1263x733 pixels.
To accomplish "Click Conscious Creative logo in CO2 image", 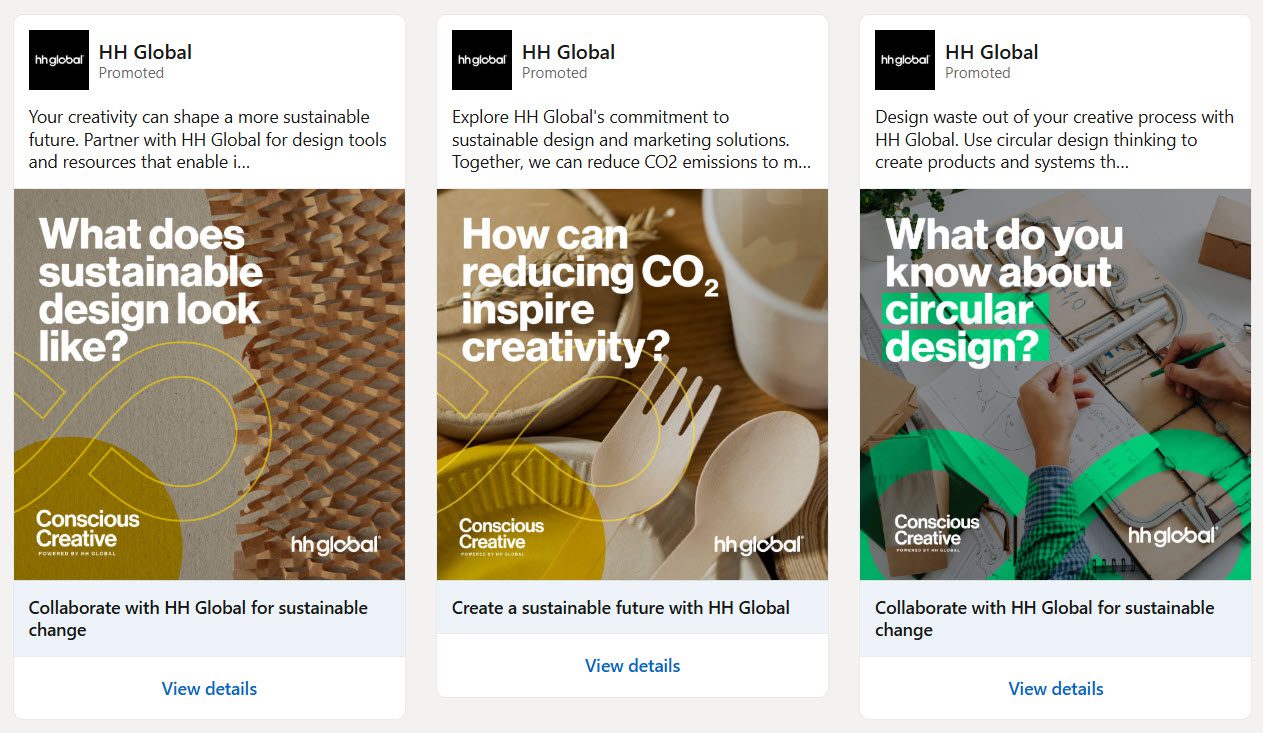I will (x=501, y=535).
